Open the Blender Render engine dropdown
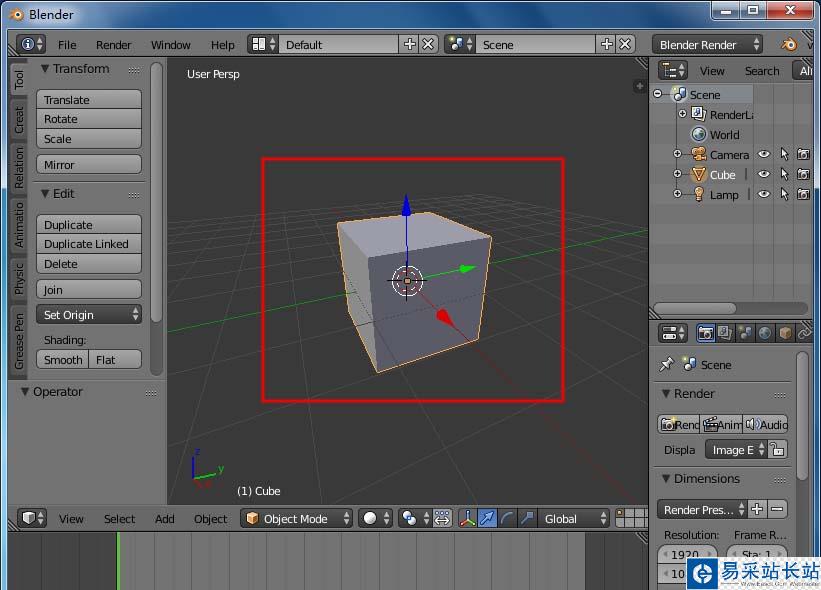Viewport: 821px width, 590px height. click(x=707, y=44)
